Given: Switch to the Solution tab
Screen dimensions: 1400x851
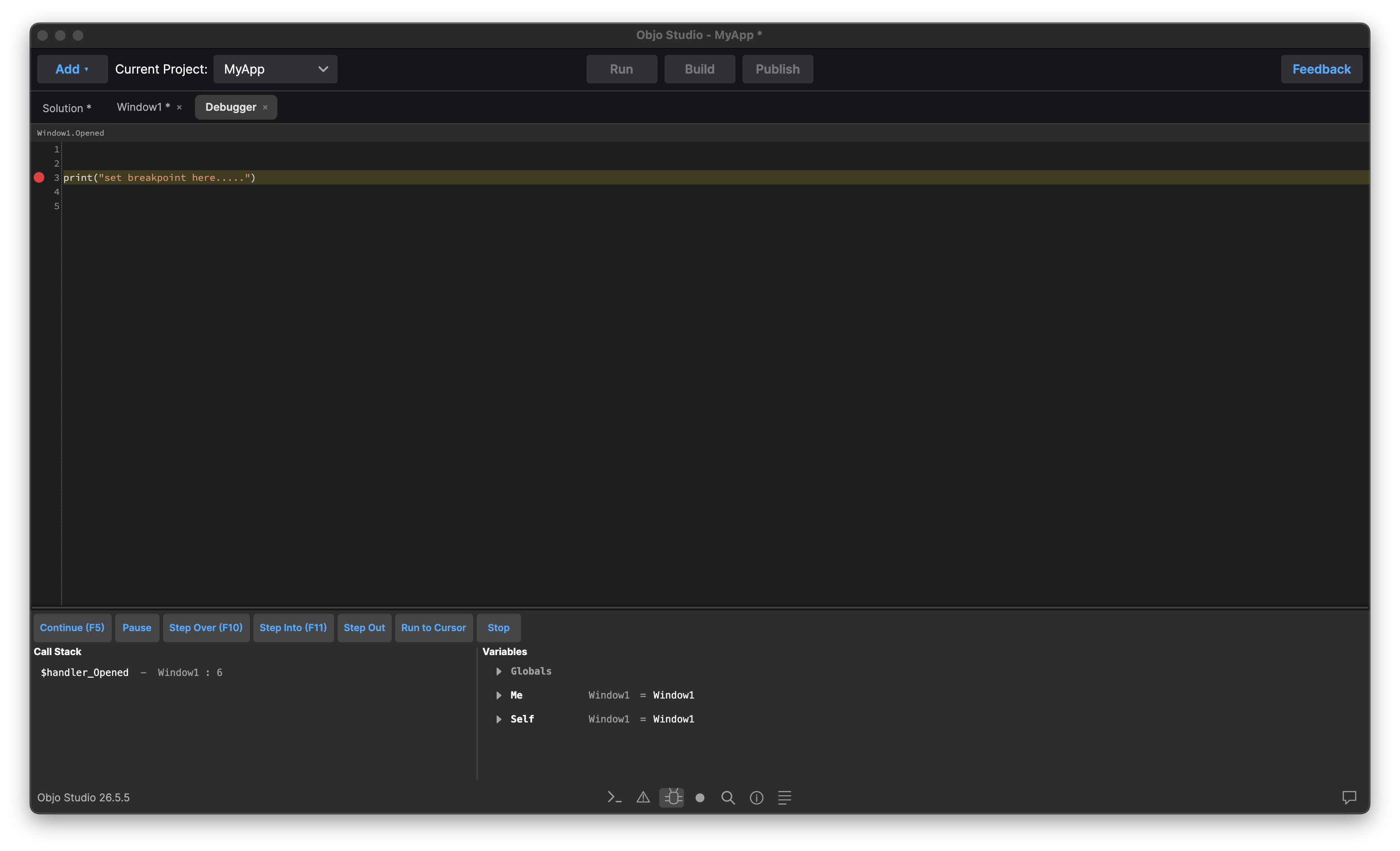Looking at the screenshot, I should [67, 107].
